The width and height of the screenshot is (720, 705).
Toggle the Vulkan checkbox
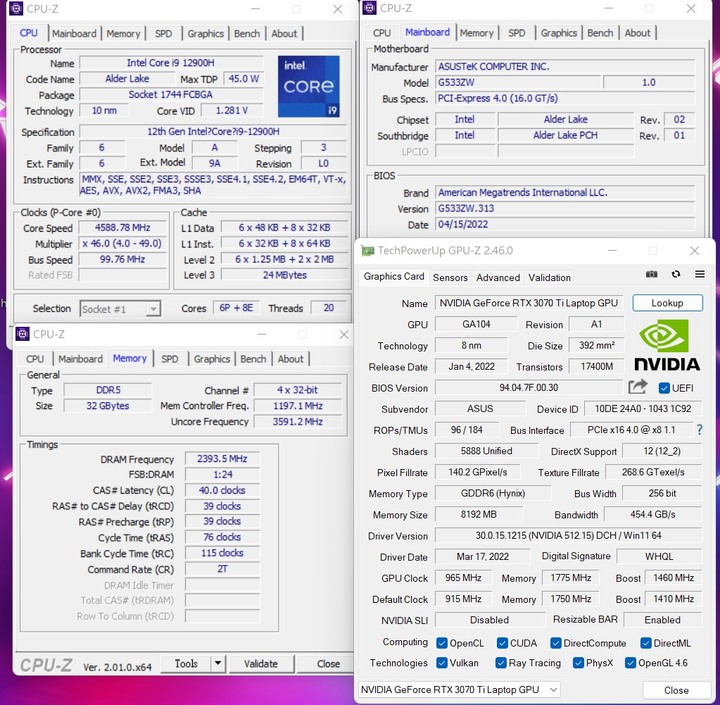click(x=442, y=663)
